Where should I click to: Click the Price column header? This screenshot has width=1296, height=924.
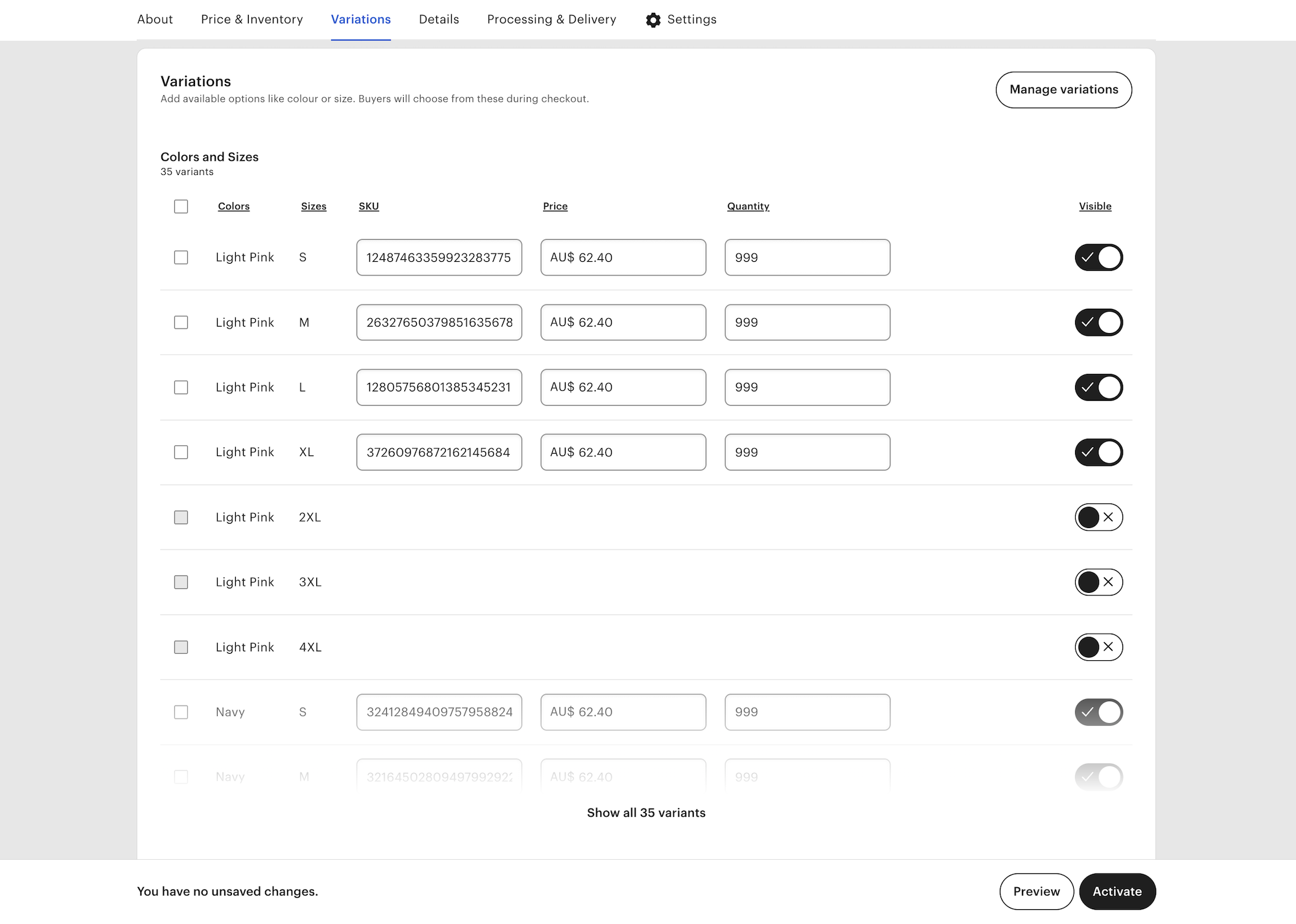coord(555,206)
